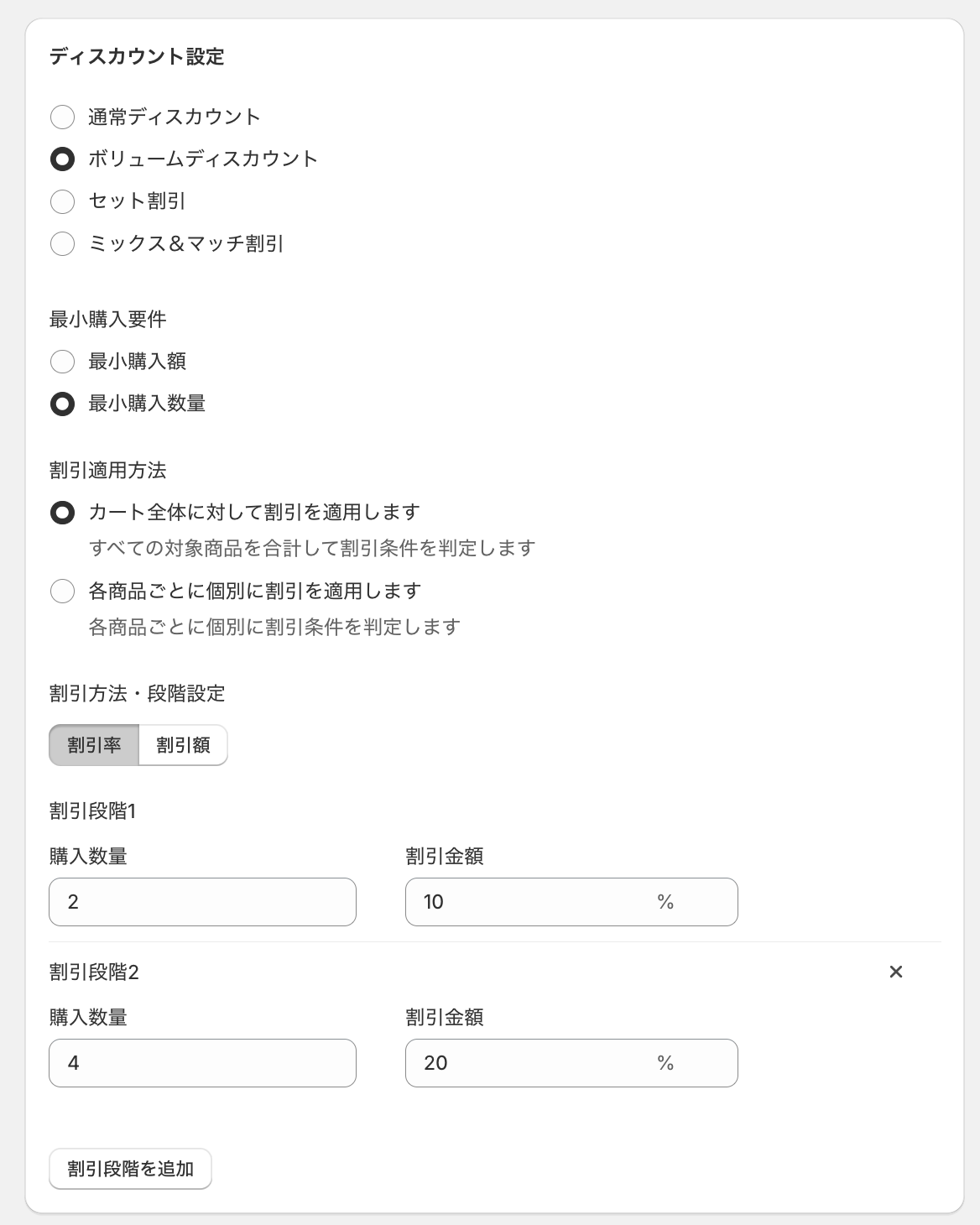
Task: Focus tier 2 購入数量 field
Action: coord(202,1063)
